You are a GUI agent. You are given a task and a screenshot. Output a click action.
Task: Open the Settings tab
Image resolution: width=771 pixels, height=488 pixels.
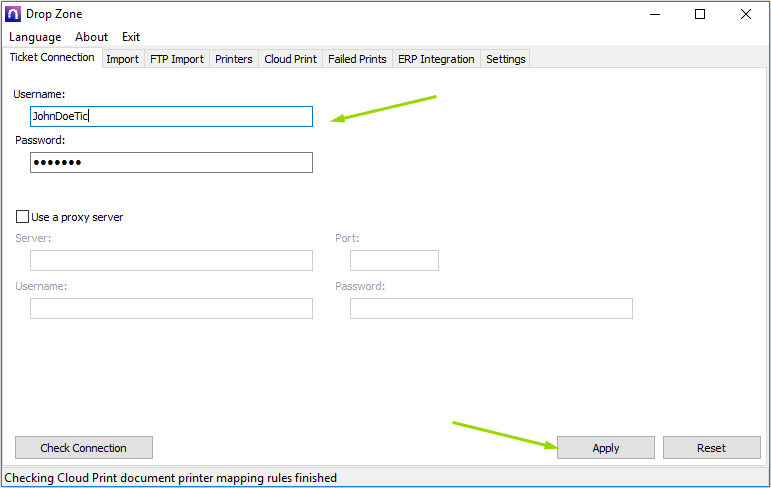point(505,59)
